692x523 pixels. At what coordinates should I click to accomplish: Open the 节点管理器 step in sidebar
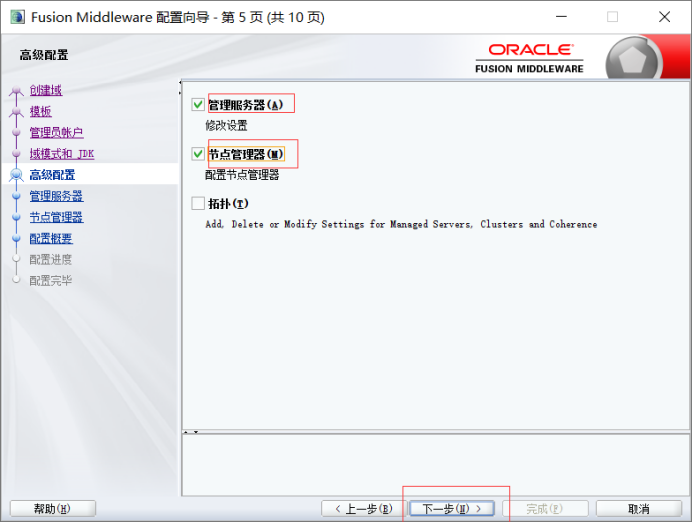point(56,217)
